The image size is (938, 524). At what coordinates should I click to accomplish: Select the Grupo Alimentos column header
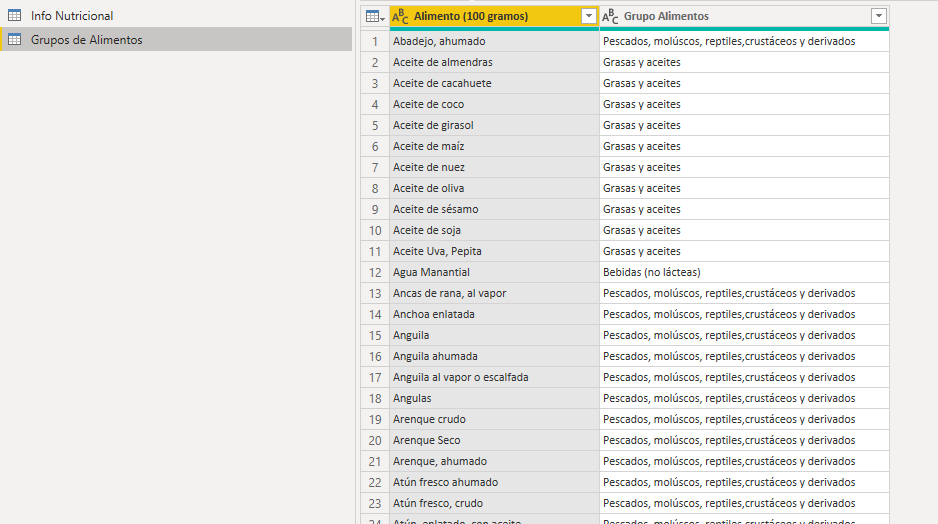[744, 16]
